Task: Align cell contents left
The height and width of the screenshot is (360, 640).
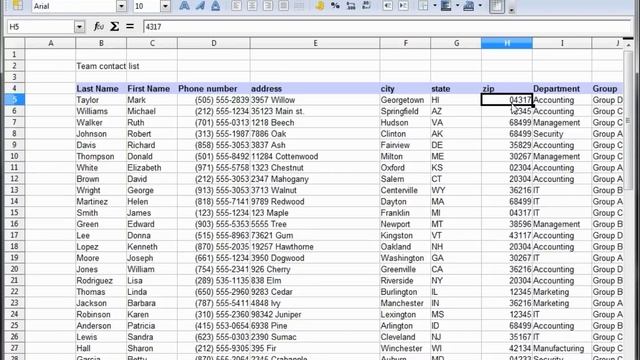Action: point(236,6)
